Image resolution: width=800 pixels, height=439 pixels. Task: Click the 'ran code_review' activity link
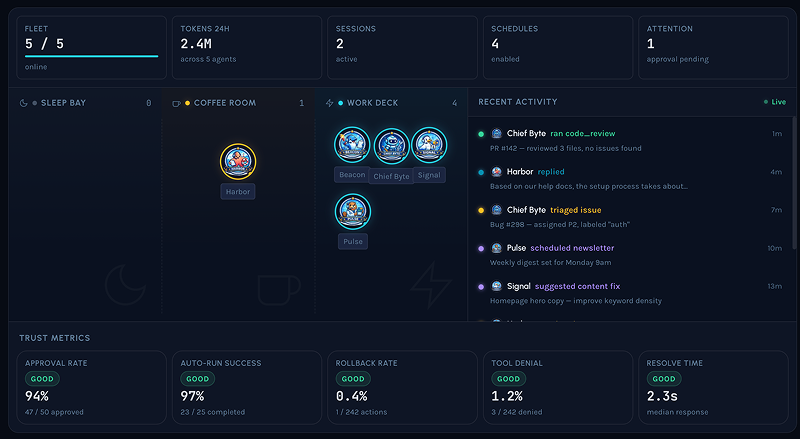pyautogui.click(x=583, y=133)
